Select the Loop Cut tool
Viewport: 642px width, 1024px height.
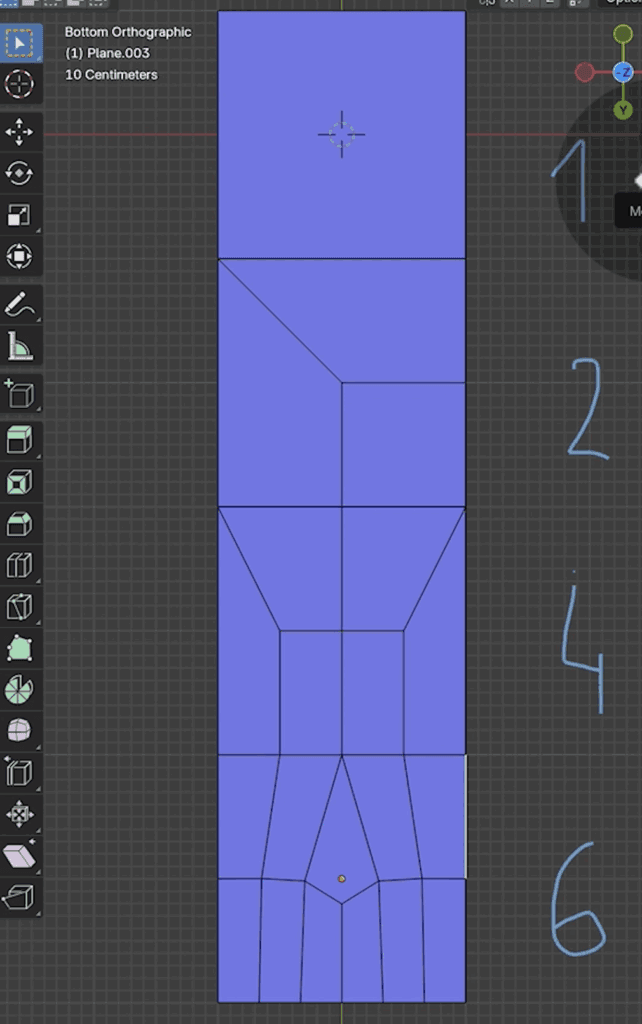point(20,565)
